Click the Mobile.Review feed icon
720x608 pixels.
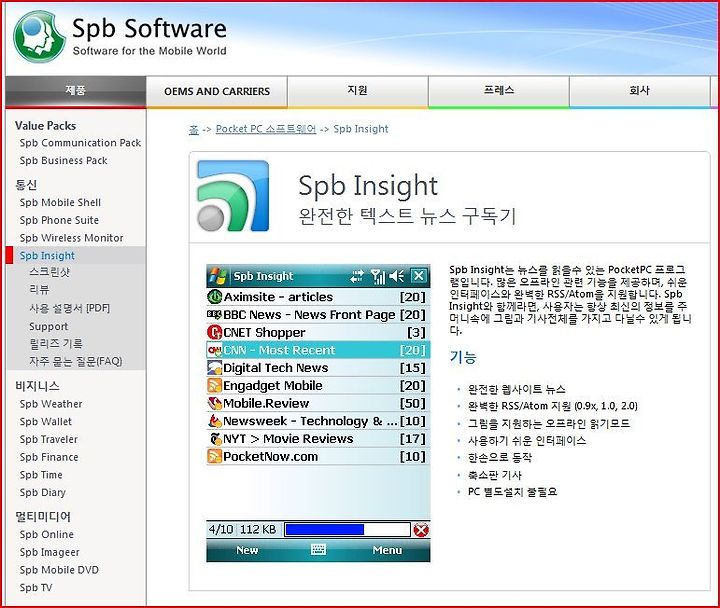[214, 403]
